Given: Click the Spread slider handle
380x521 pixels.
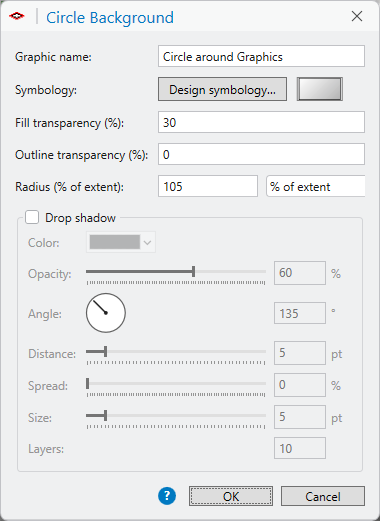Looking at the screenshot, I should [x=88, y=383].
